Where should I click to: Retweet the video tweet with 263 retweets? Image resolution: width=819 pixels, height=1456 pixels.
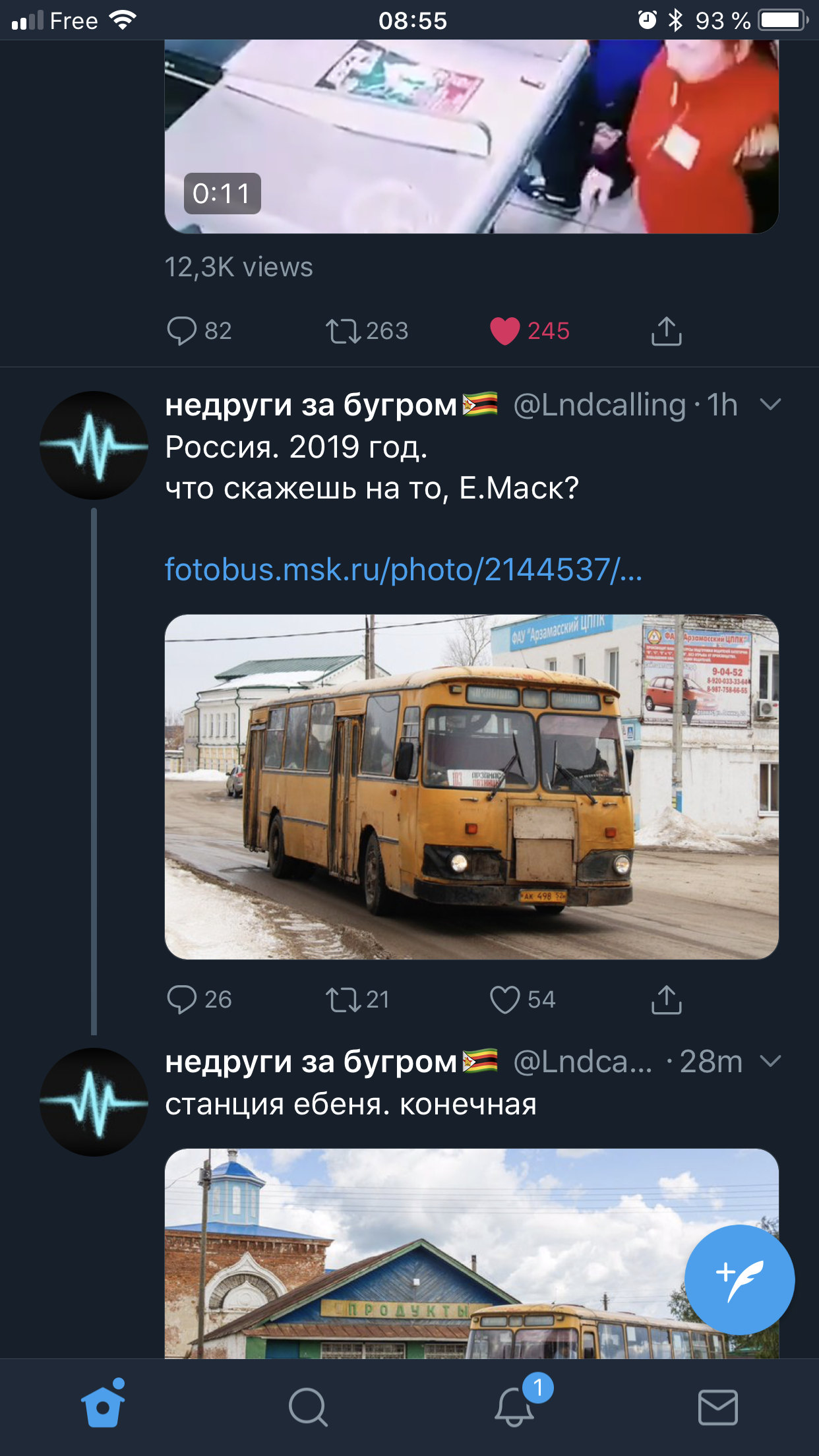343,330
